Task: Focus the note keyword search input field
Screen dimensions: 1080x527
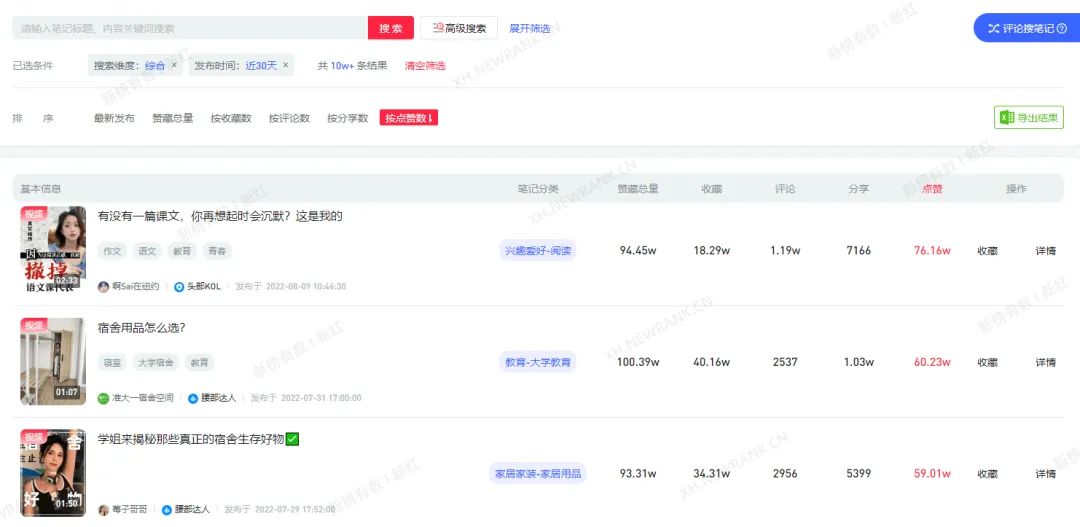Action: click(190, 28)
